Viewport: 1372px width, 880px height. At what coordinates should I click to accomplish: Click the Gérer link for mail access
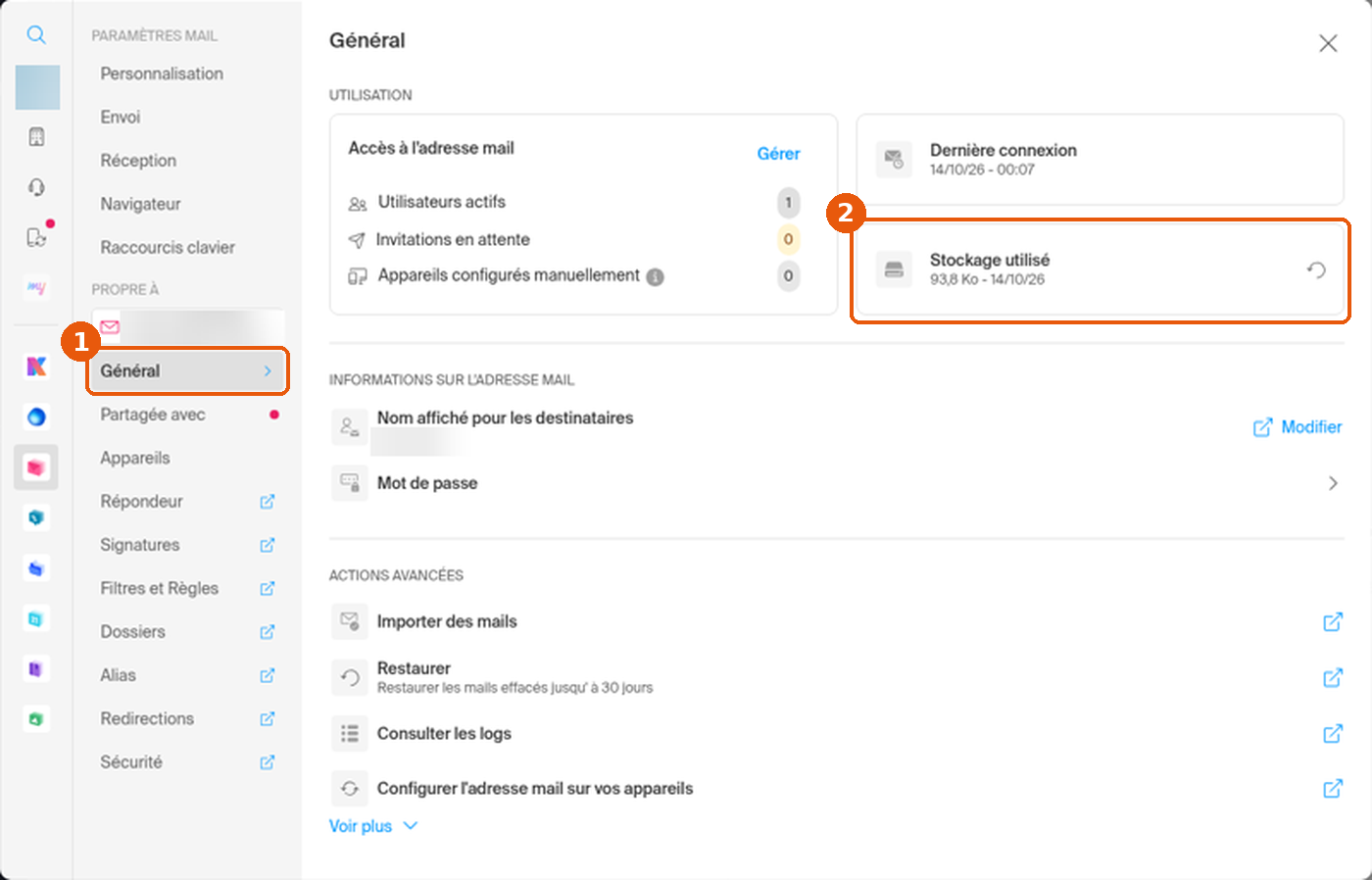coord(778,154)
